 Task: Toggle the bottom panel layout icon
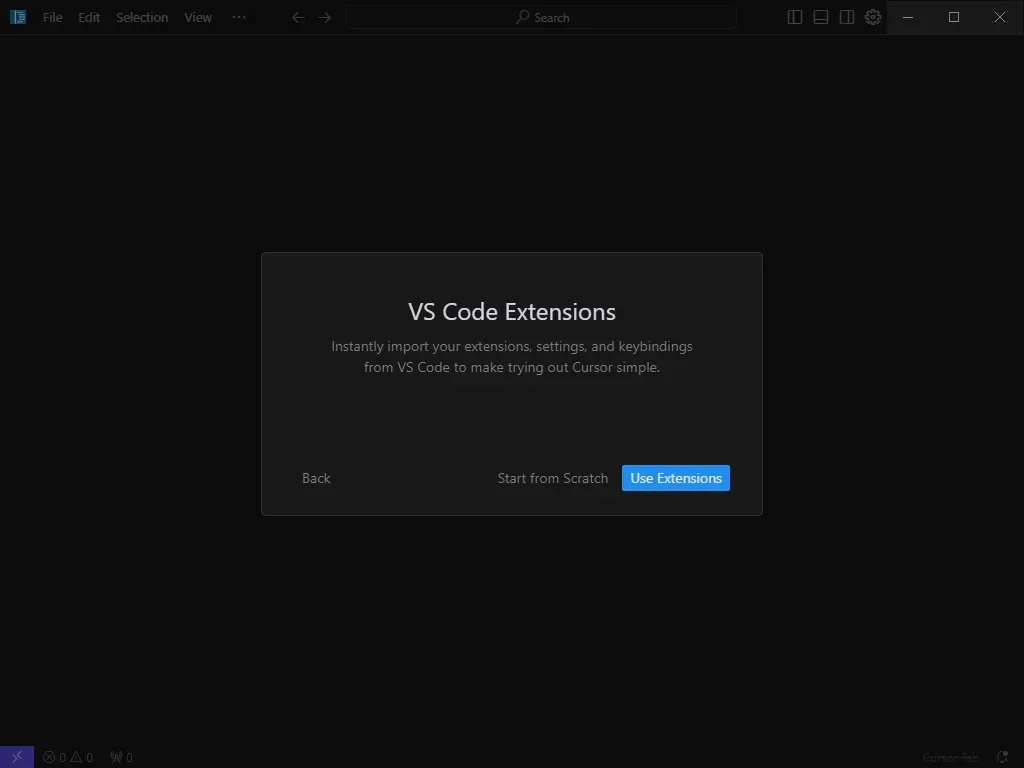coord(821,18)
